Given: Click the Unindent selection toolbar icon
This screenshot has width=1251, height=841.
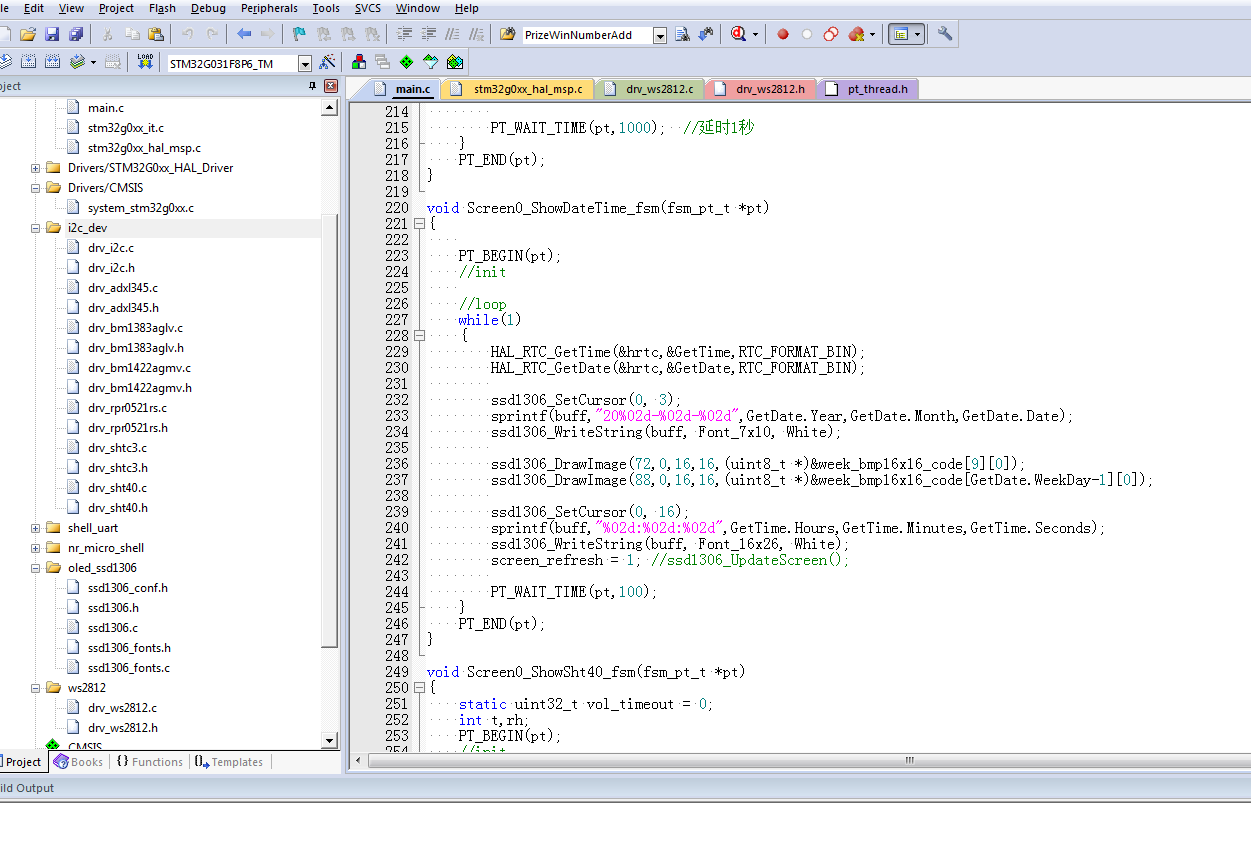Looking at the screenshot, I should (429, 34).
